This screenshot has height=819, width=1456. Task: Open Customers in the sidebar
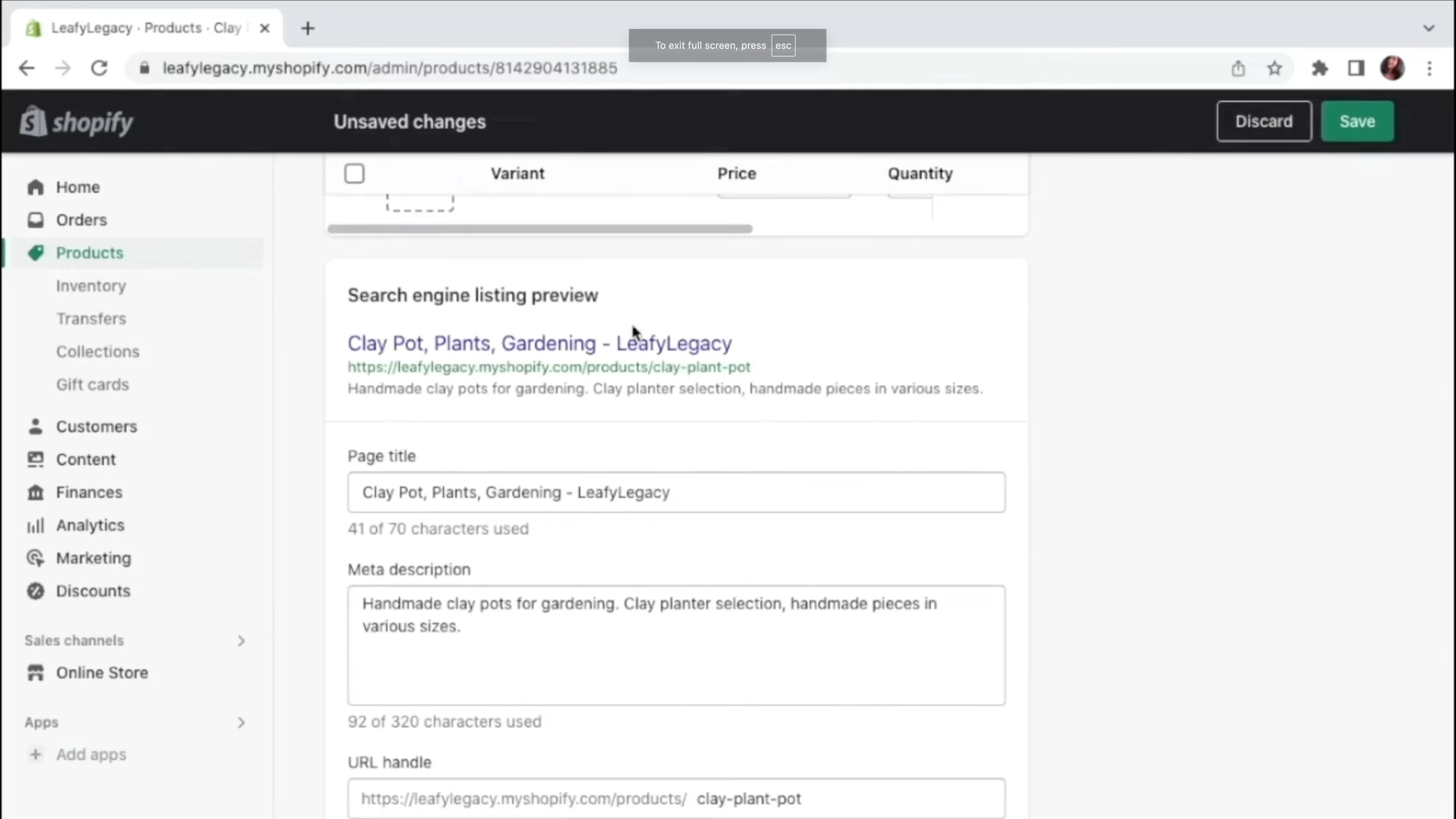click(x=97, y=427)
